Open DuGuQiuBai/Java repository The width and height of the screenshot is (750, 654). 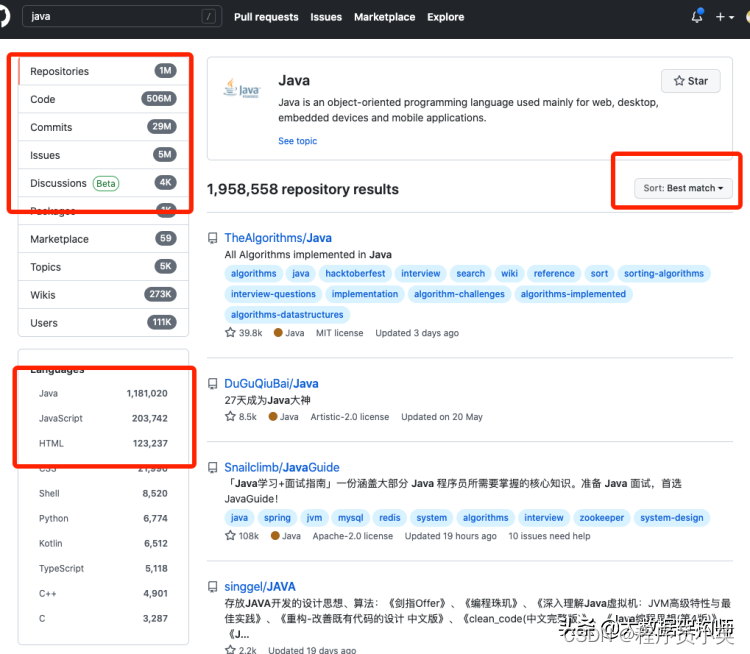point(271,383)
